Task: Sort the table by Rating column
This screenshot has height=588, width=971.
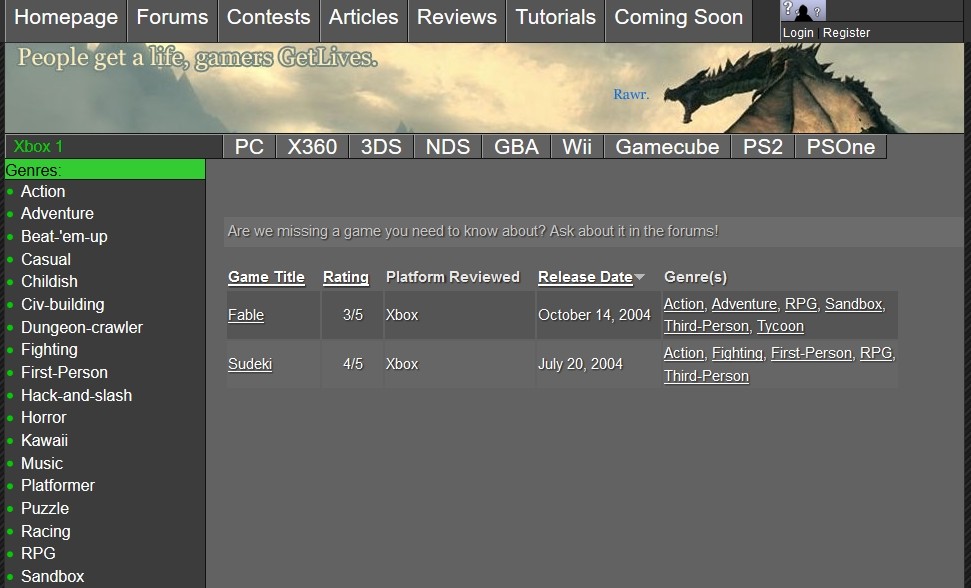Action: 345,277
